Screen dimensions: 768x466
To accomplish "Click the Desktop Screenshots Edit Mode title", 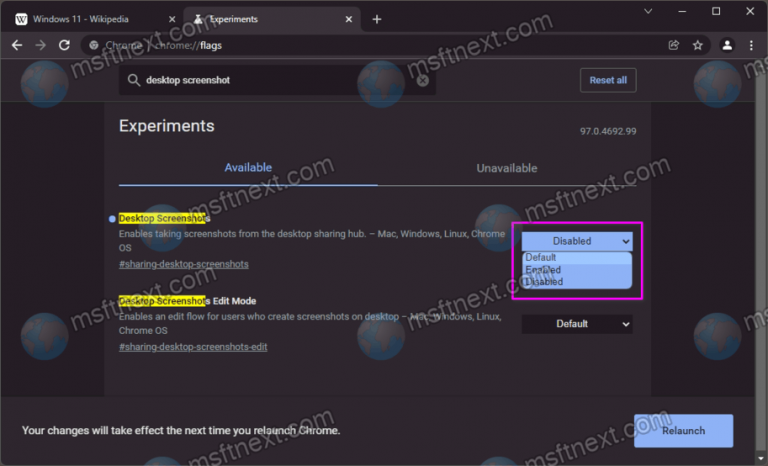I will 188,301.
